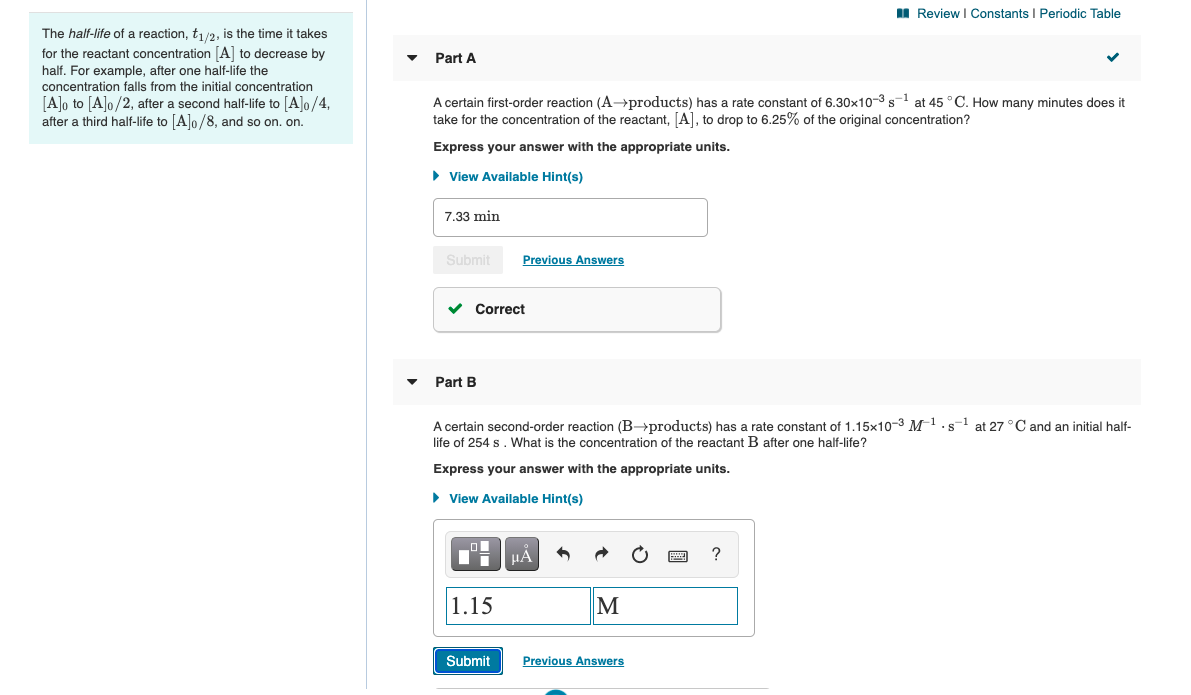Click the M units input field

click(x=664, y=605)
